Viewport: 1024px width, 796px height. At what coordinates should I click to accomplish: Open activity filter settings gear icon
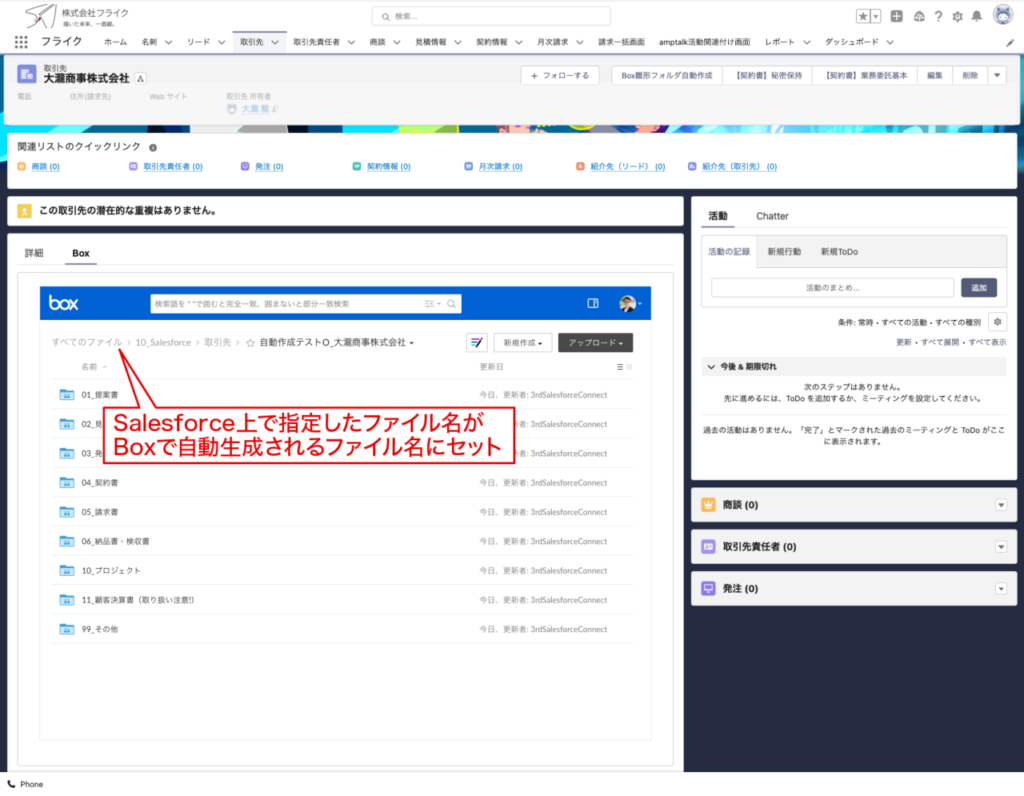tap(997, 322)
